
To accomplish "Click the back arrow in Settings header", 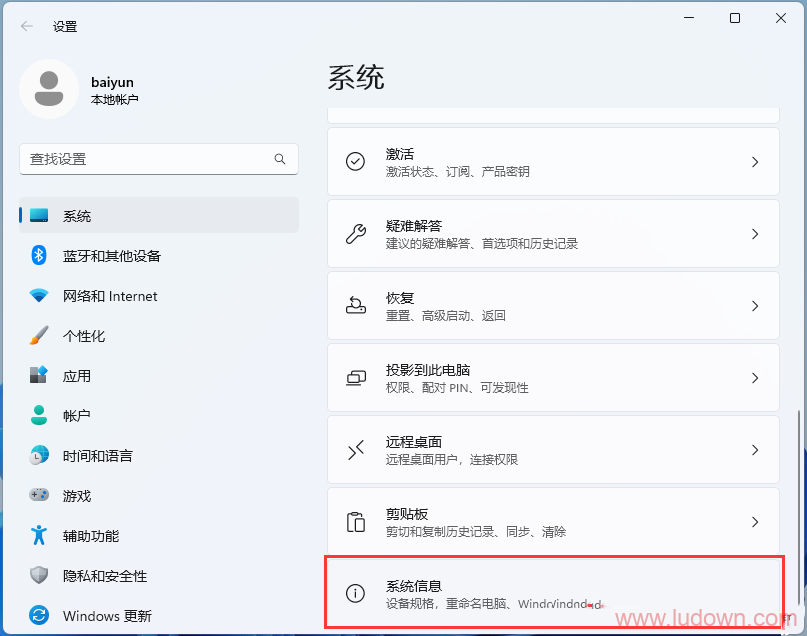I will (x=27, y=26).
